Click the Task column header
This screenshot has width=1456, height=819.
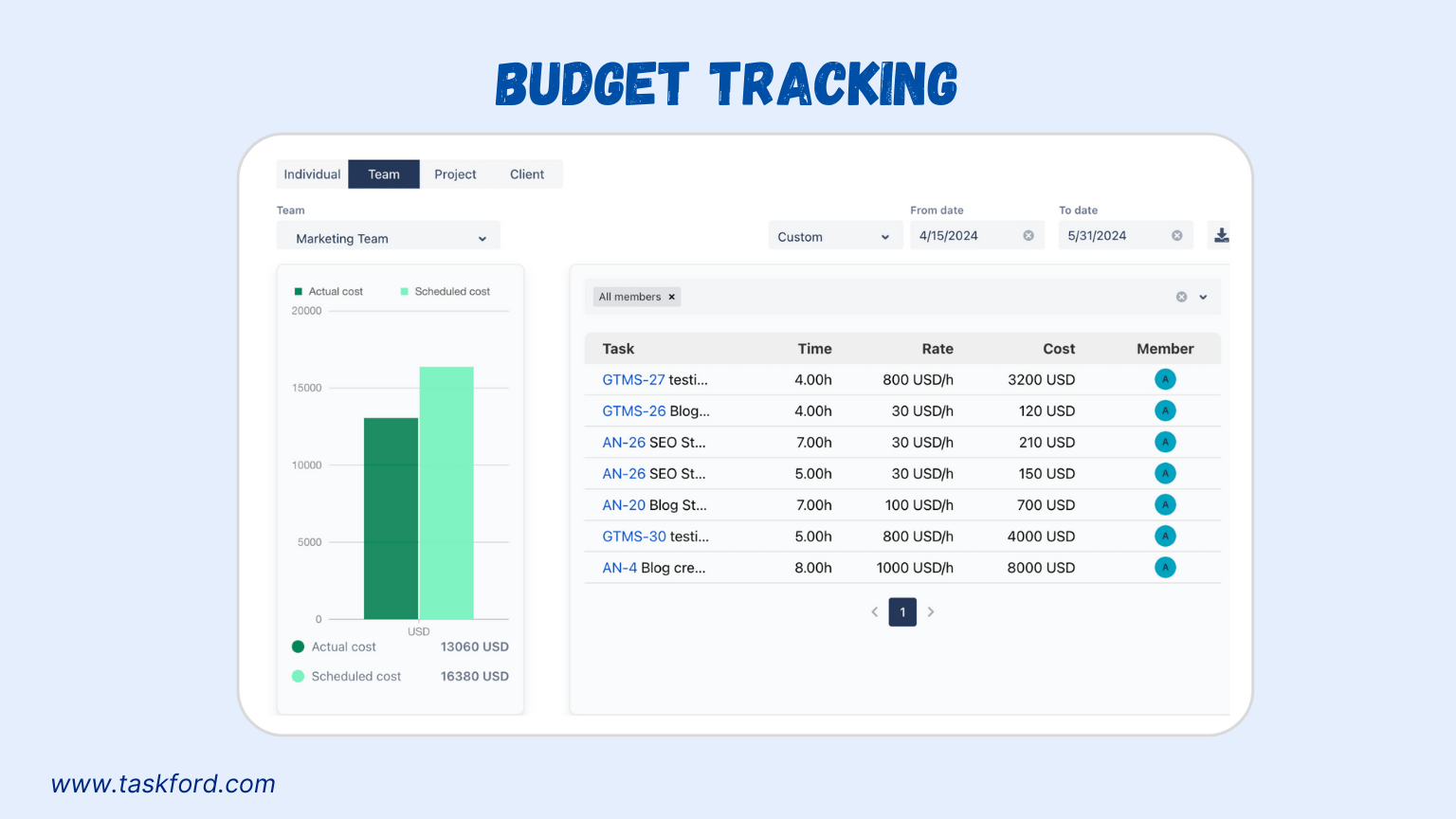coord(618,349)
